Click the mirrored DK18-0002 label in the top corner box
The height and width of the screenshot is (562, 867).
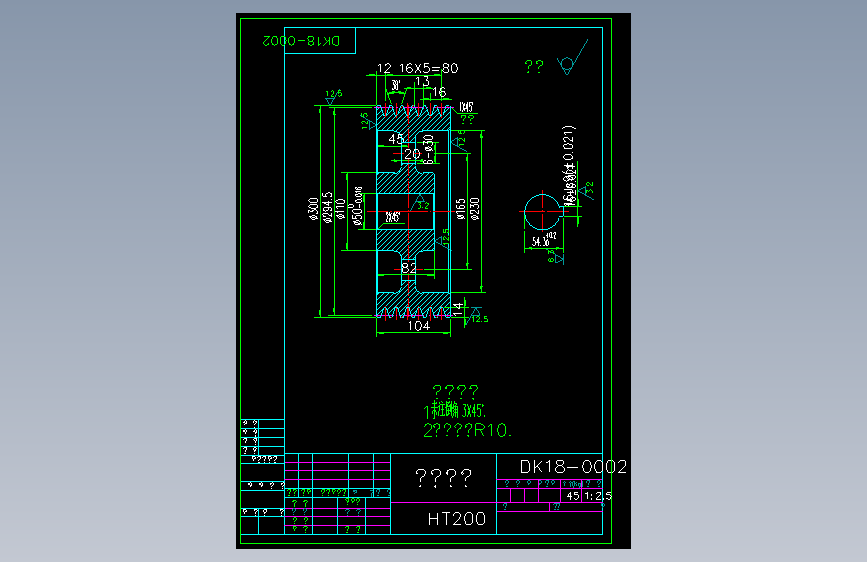(301, 41)
